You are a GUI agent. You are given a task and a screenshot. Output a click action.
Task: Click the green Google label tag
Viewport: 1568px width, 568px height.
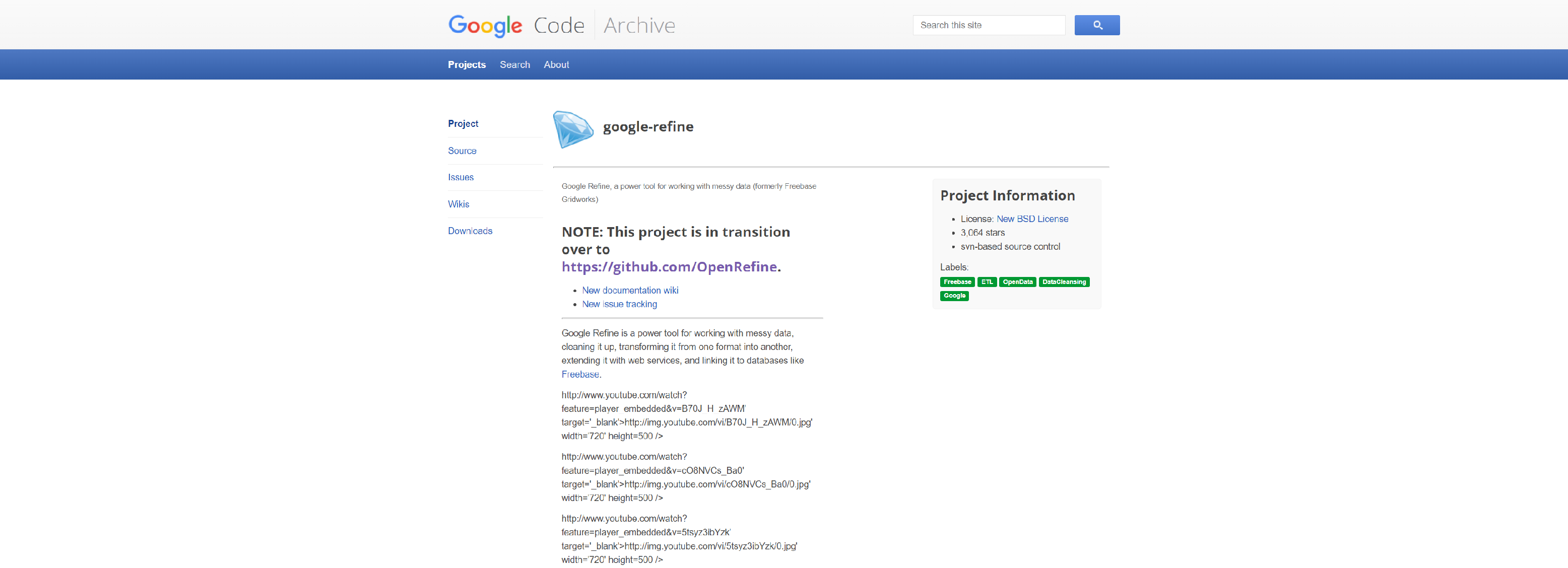tap(954, 296)
